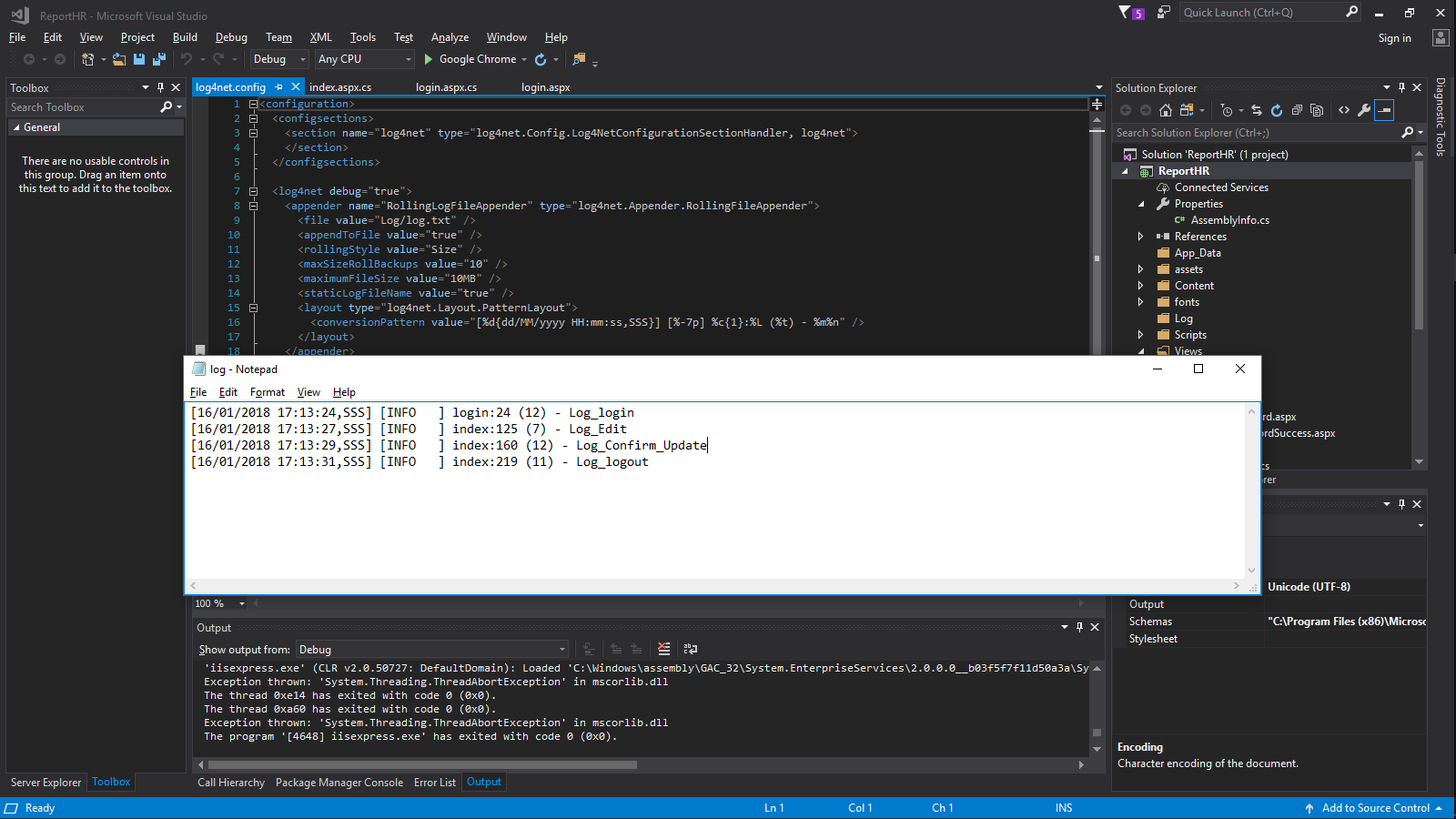Click the View Code icon in Solution Explorer
Viewport: 1456px width, 819px height.
click(1344, 110)
